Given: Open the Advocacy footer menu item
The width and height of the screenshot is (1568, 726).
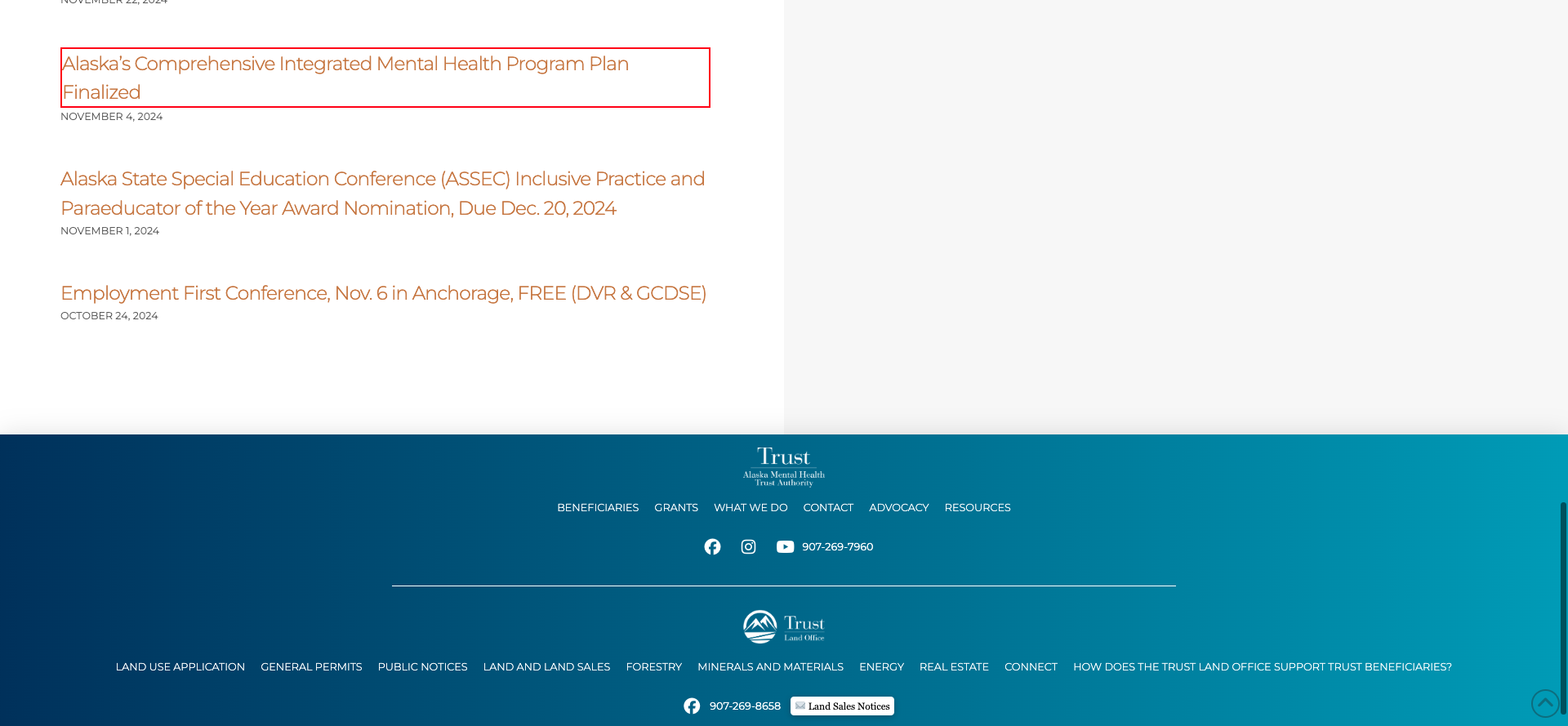Looking at the screenshot, I should point(898,508).
